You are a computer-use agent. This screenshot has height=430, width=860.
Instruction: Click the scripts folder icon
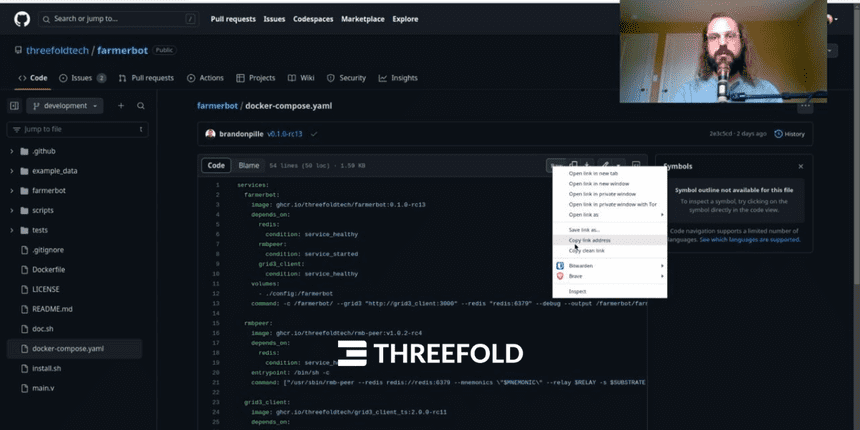pos(24,211)
